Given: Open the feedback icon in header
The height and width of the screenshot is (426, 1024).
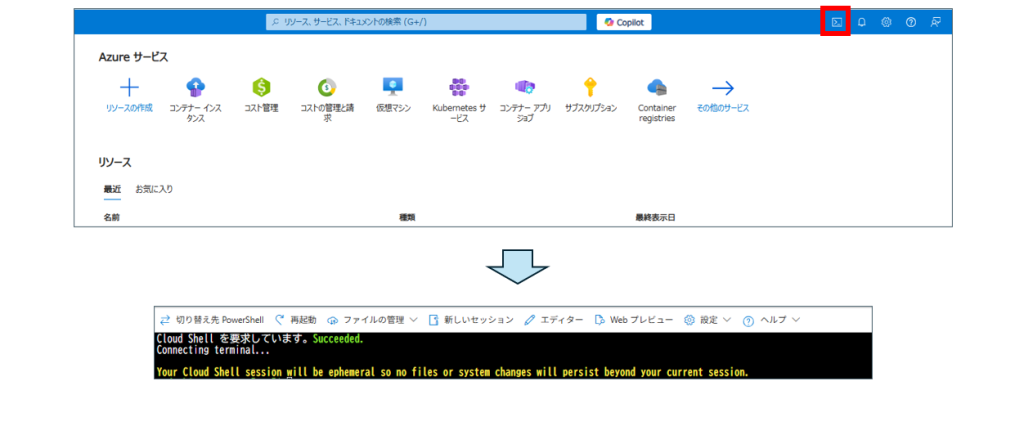Looking at the screenshot, I should [x=935, y=22].
